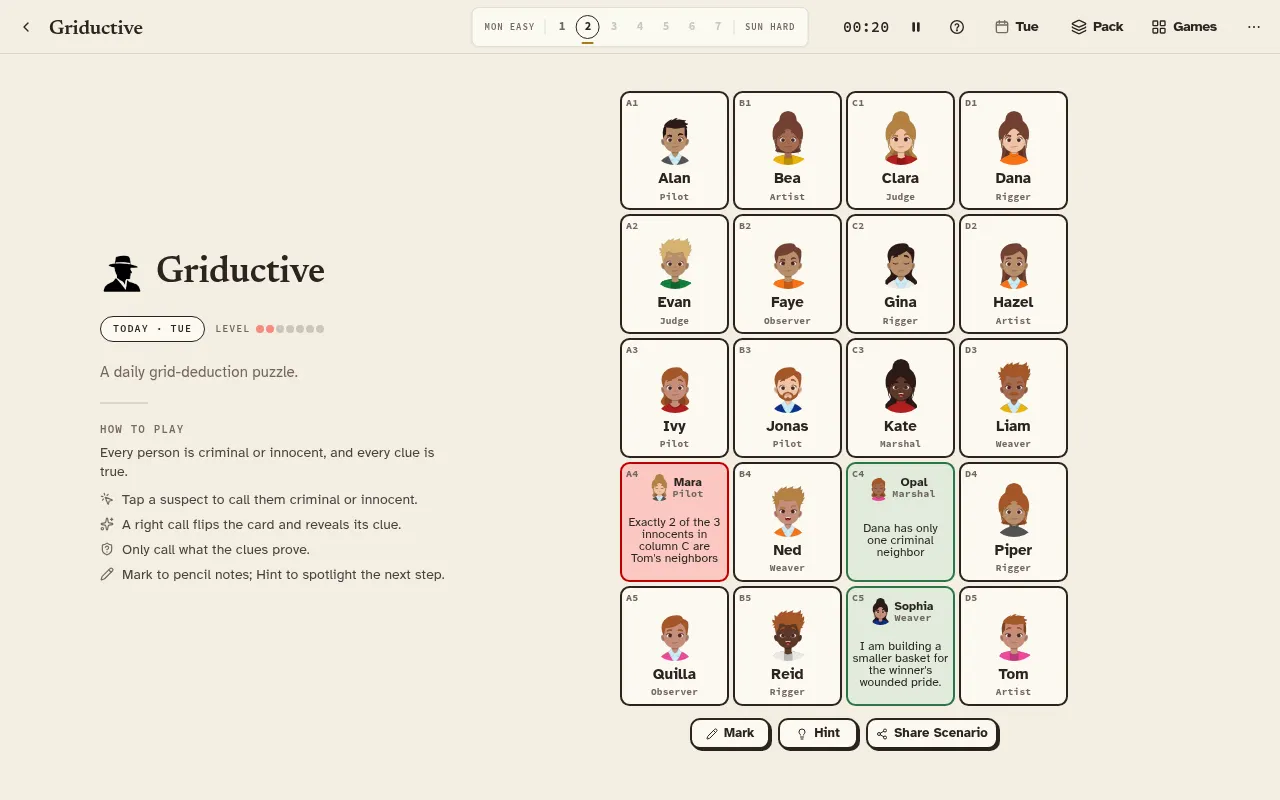Click the Share Scenario button
Screen dimensions: 1280x800
pyautogui.click(x=932, y=733)
